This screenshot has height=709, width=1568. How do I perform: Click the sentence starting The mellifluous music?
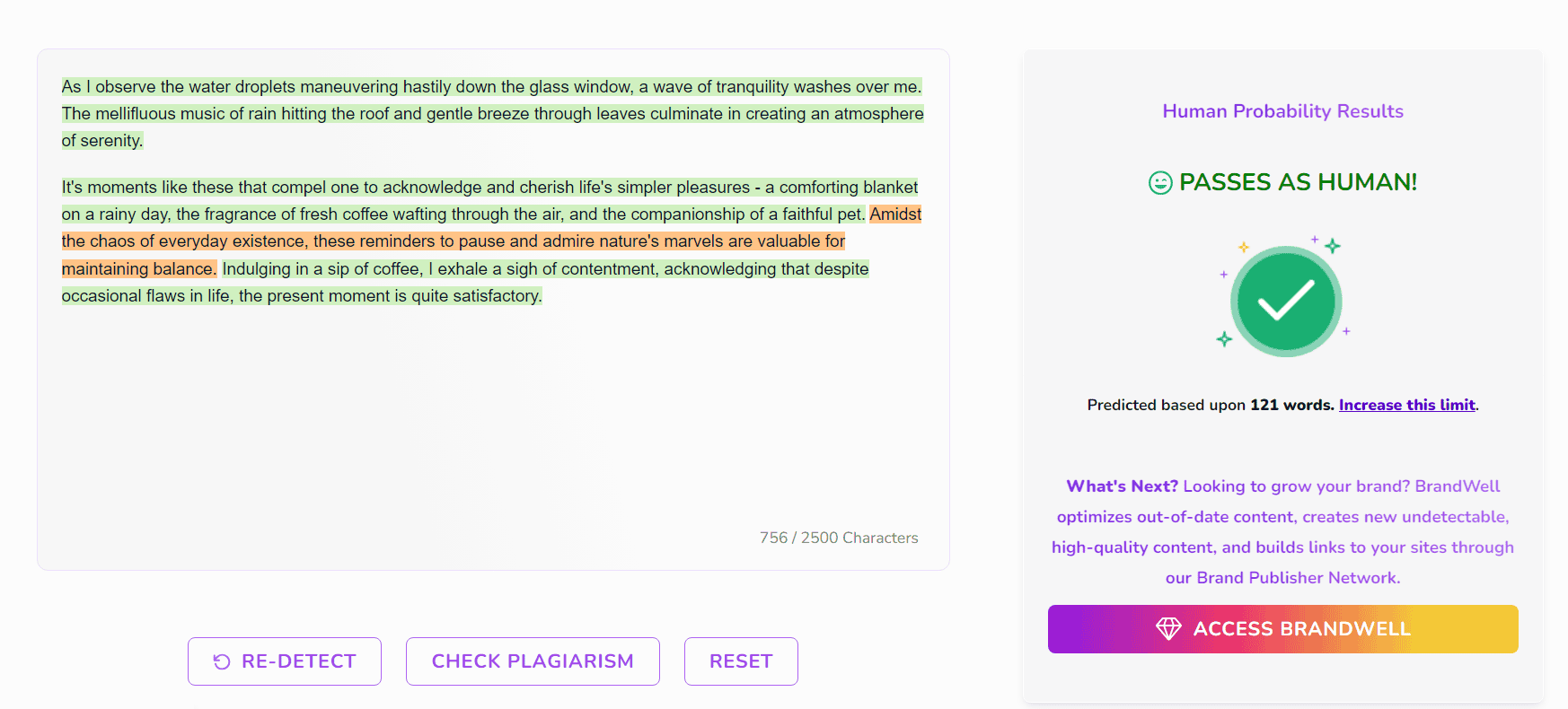(x=492, y=114)
